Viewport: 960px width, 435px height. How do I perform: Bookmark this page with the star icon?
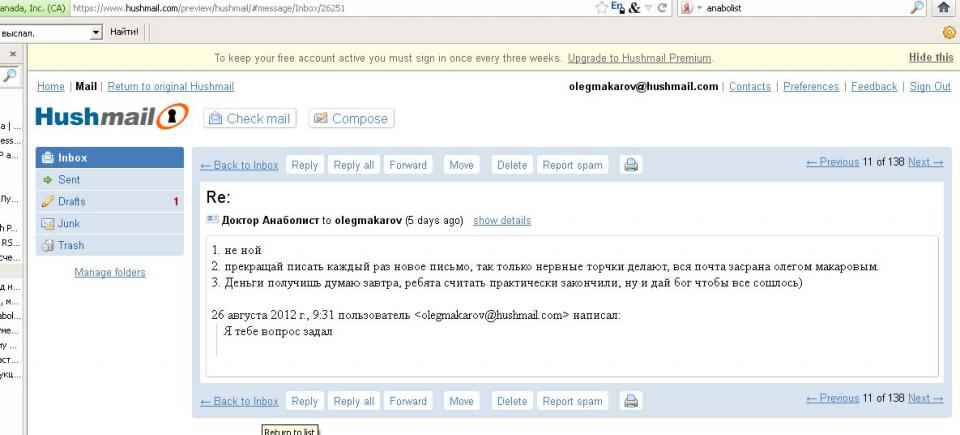coord(602,8)
